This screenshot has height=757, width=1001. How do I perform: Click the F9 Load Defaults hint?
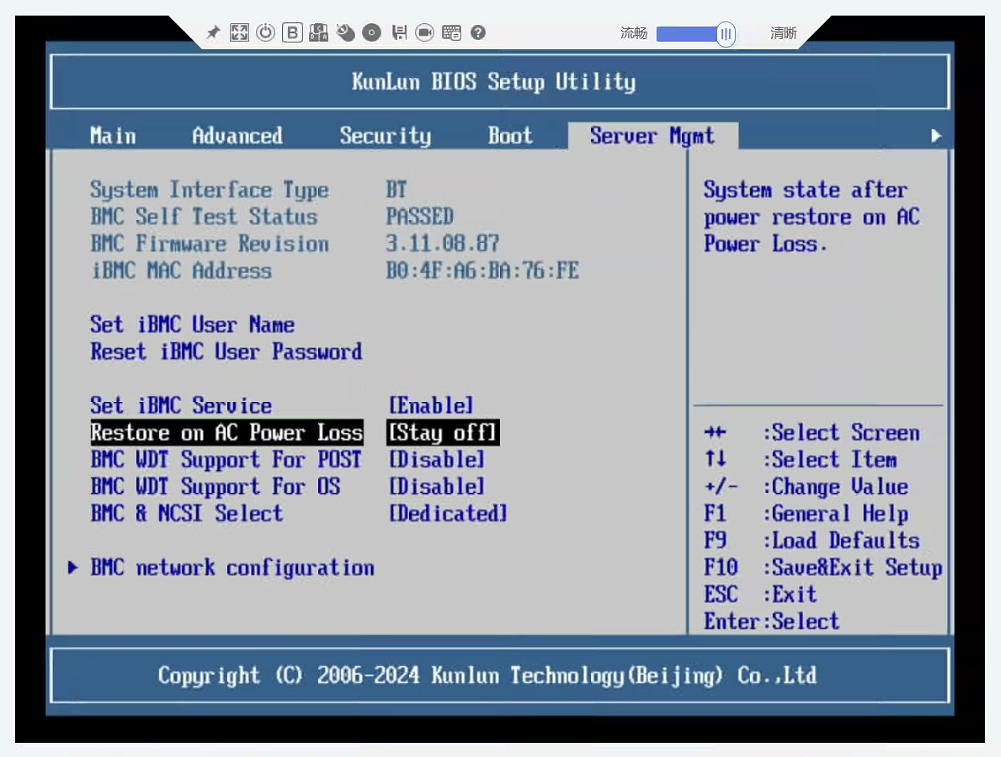[812, 541]
